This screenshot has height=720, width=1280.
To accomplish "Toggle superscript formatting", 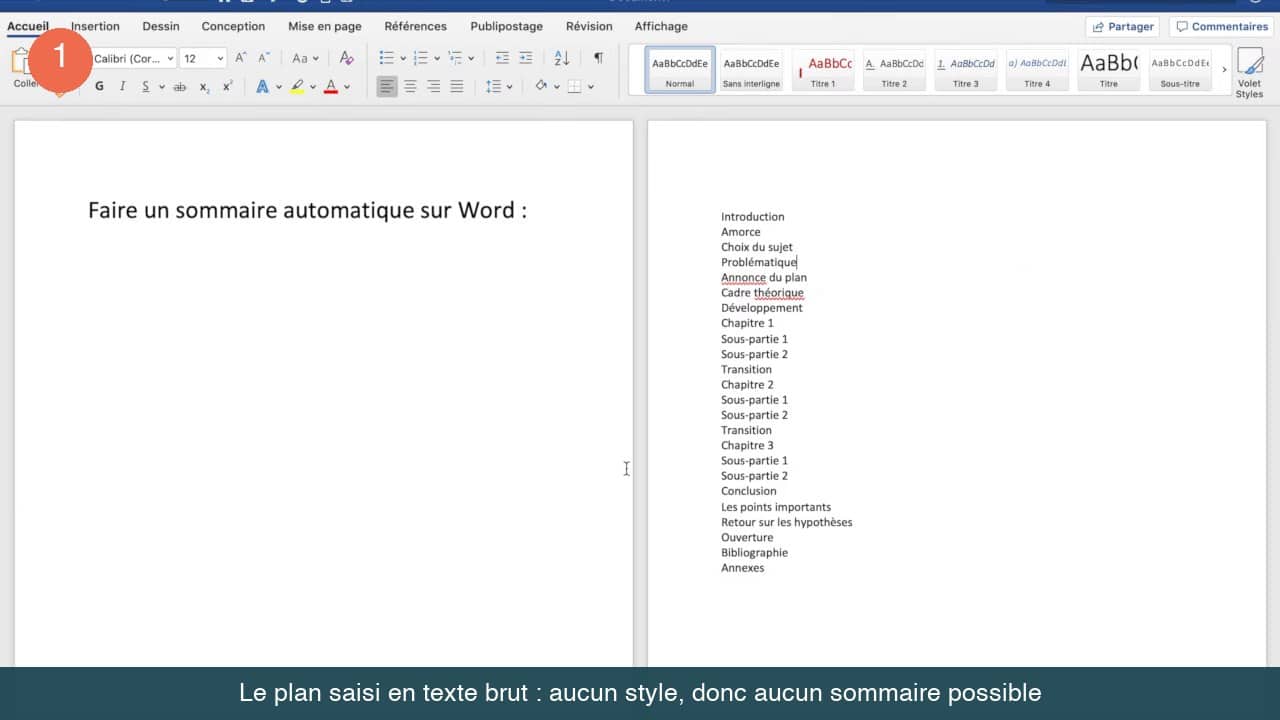I will [x=227, y=87].
